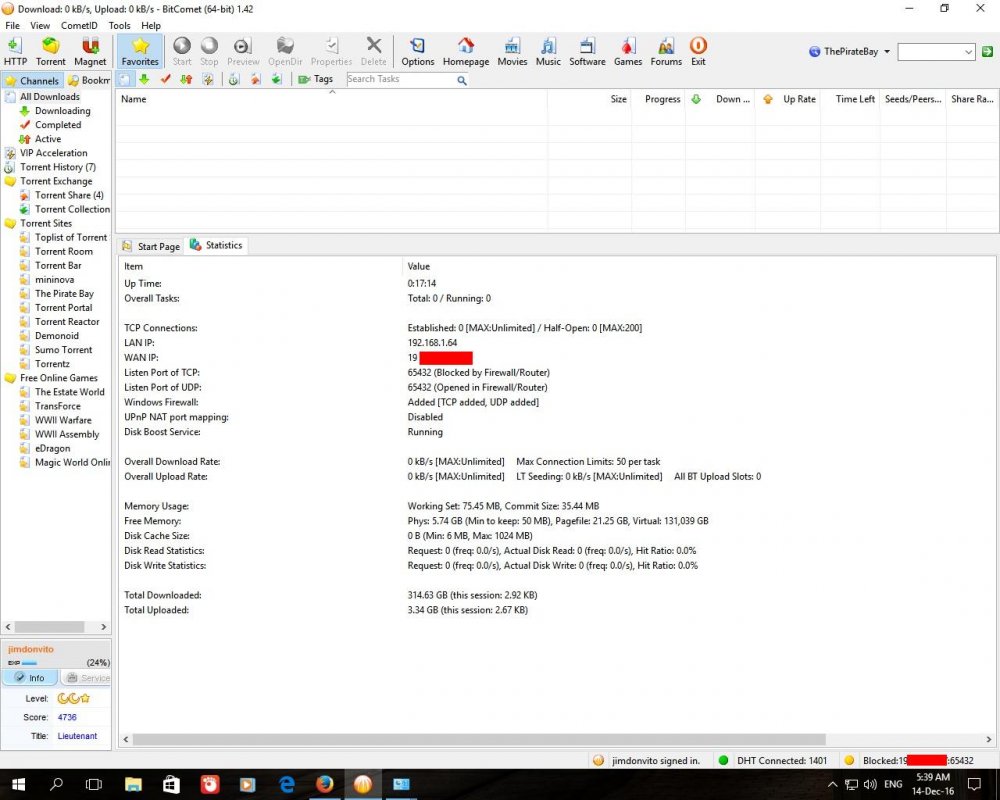
Task: Click inside Search Tasks input field
Action: [401, 79]
